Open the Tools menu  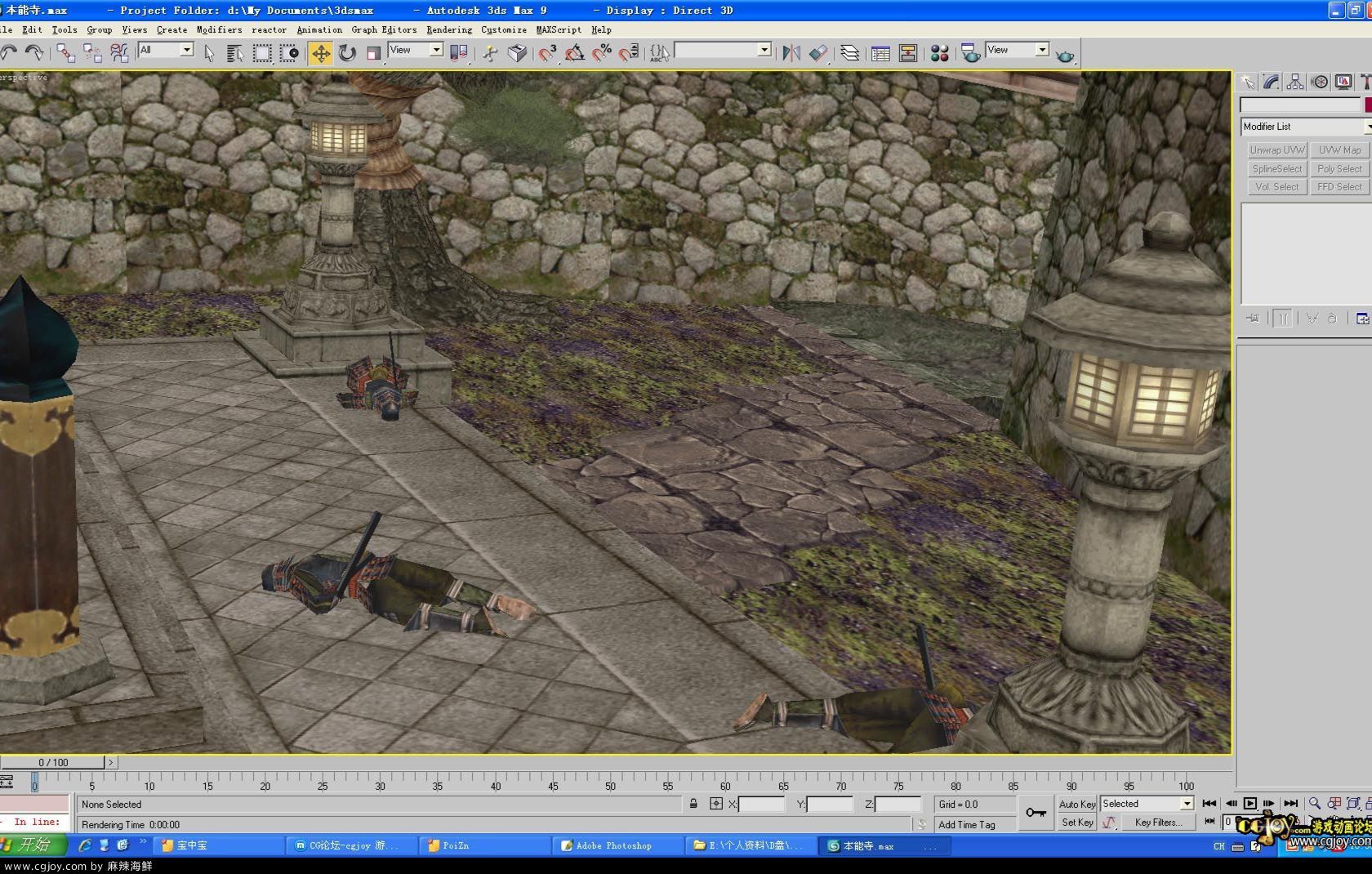[x=65, y=29]
